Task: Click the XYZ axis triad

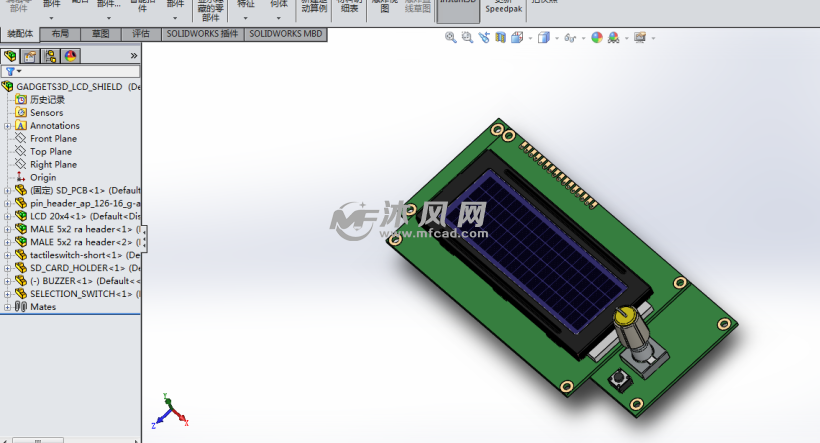Action: pos(170,411)
